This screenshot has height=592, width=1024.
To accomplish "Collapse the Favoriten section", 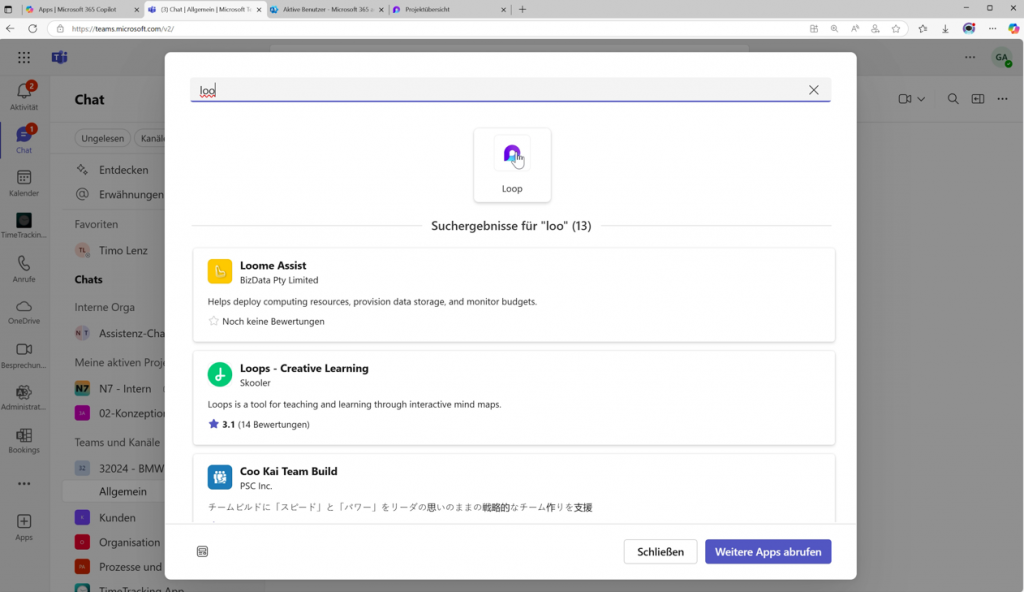I will pyautogui.click(x=96, y=224).
